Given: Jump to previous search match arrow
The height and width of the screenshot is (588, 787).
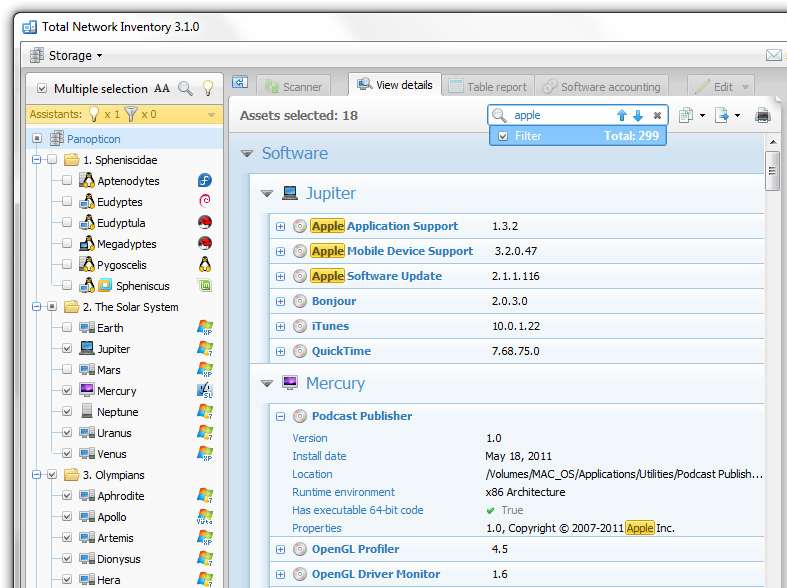Looking at the screenshot, I should click(x=621, y=115).
